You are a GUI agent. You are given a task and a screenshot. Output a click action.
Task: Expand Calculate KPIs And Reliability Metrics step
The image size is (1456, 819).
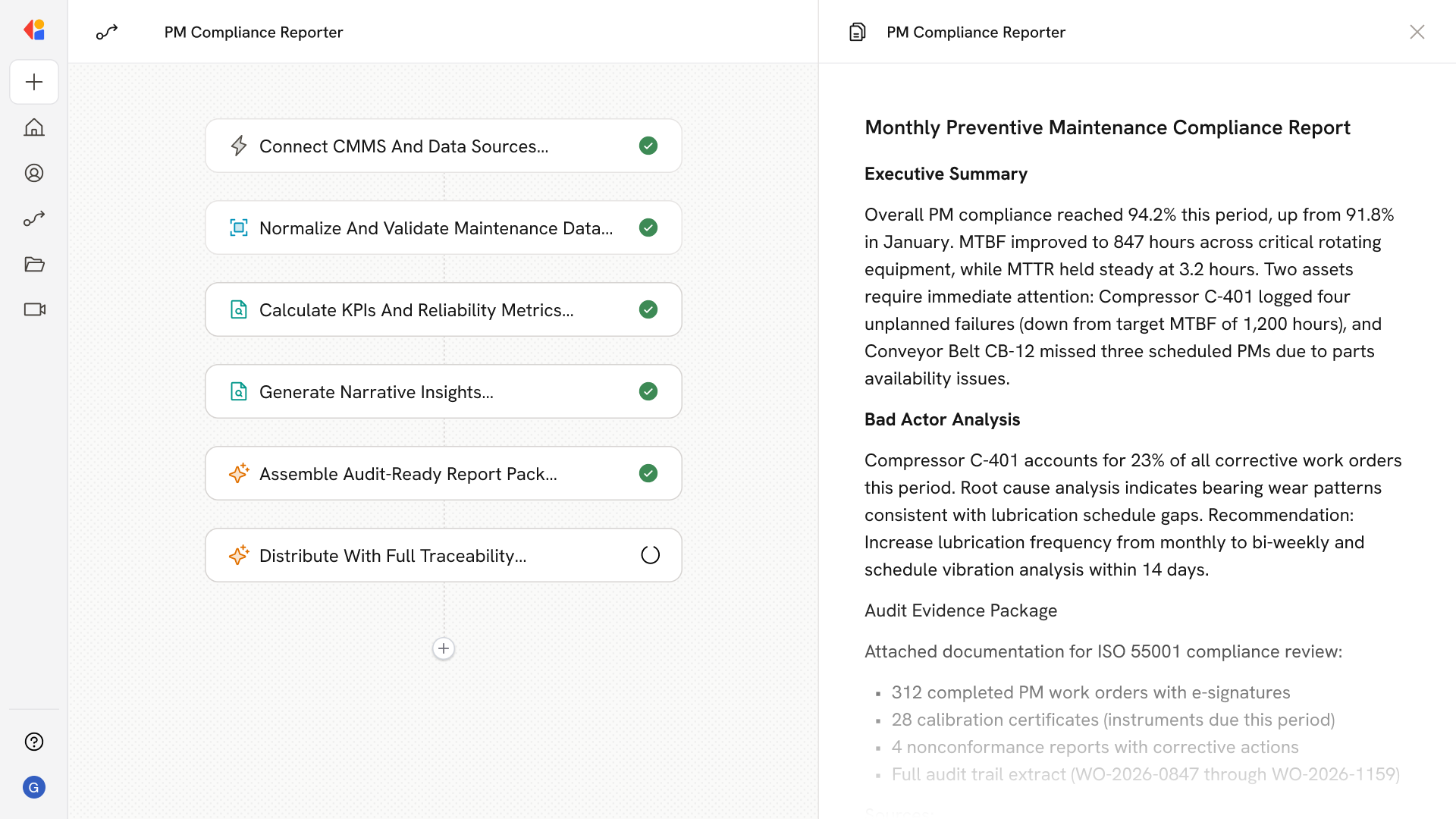(416, 310)
